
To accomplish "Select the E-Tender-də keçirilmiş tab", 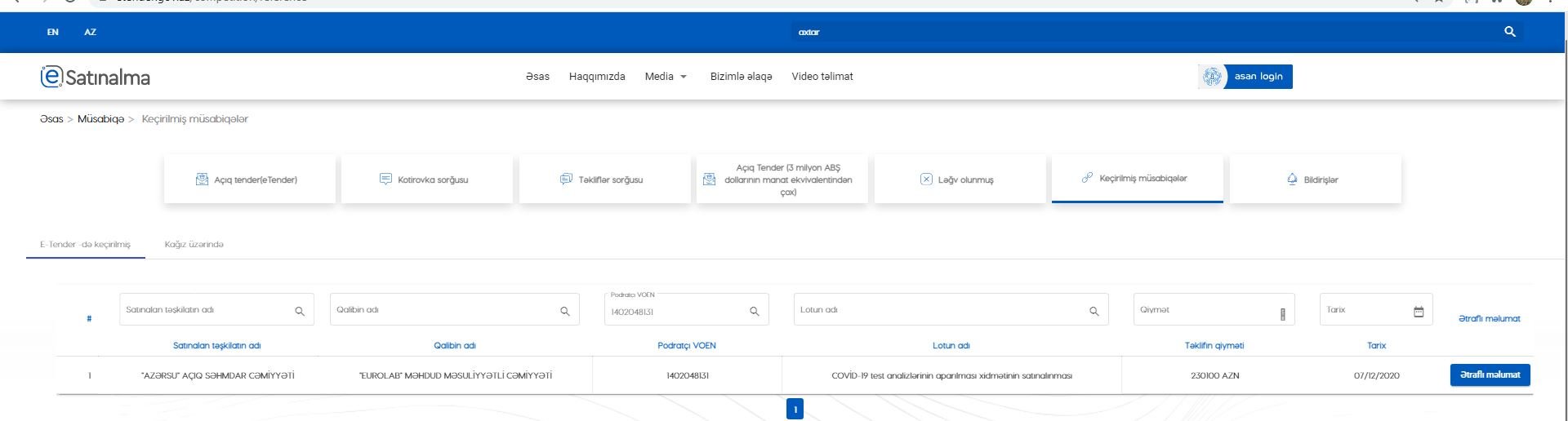I will click(x=85, y=244).
